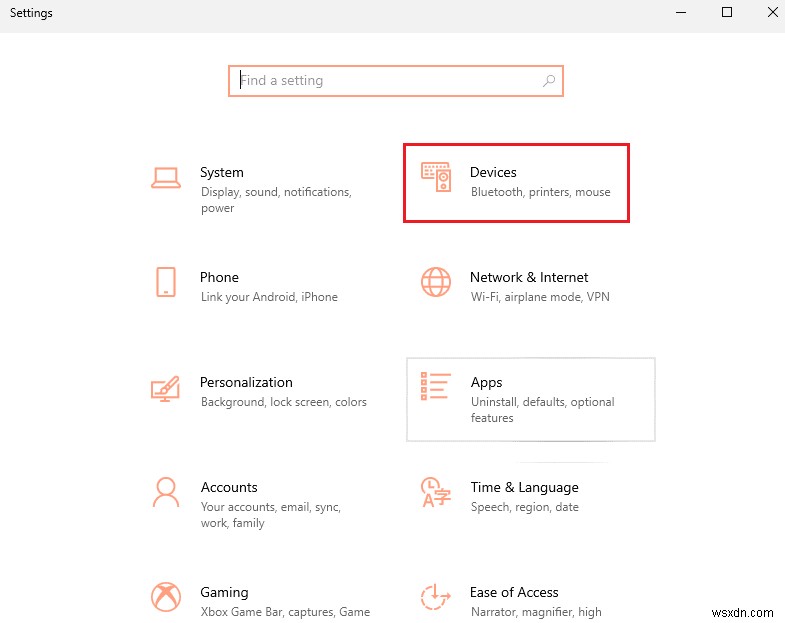Click the Gaming Xbox logo icon
785x623 pixels.
point(166,597)
